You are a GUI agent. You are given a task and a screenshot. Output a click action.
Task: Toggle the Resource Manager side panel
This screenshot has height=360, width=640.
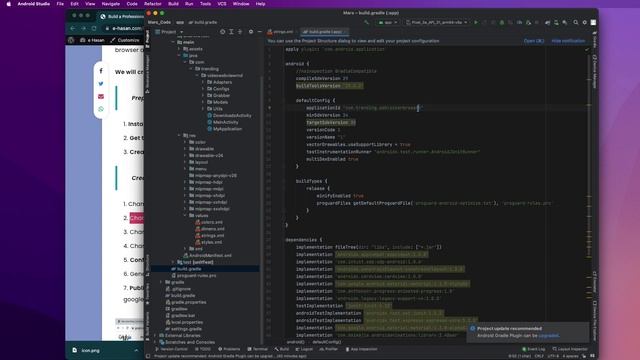[x=147, y=74]
